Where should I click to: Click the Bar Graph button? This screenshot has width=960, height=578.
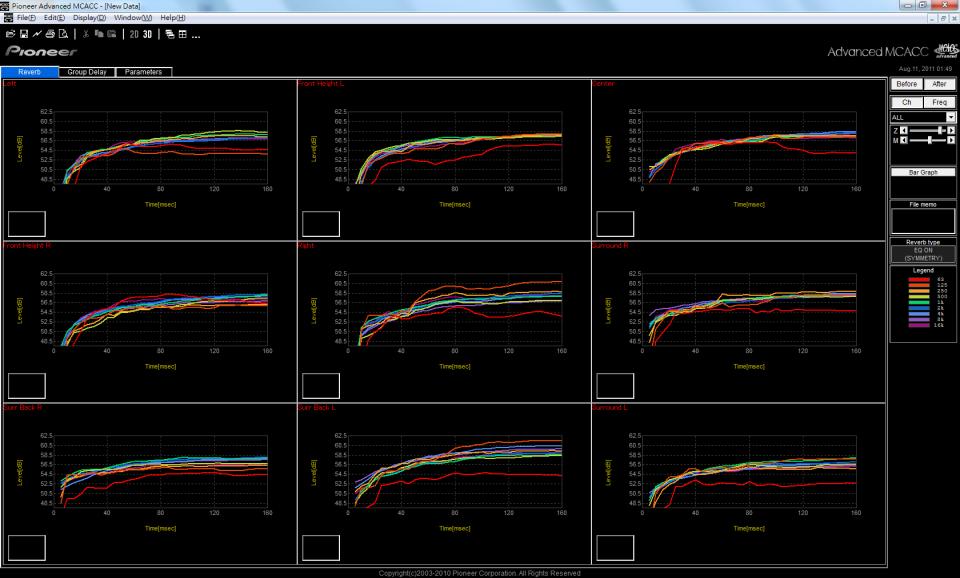point(923,172)
